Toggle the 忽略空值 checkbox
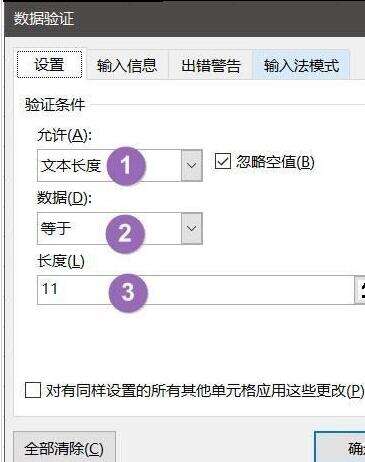Image resolution: width=365 pixels, height=462 pixels. 223,162
